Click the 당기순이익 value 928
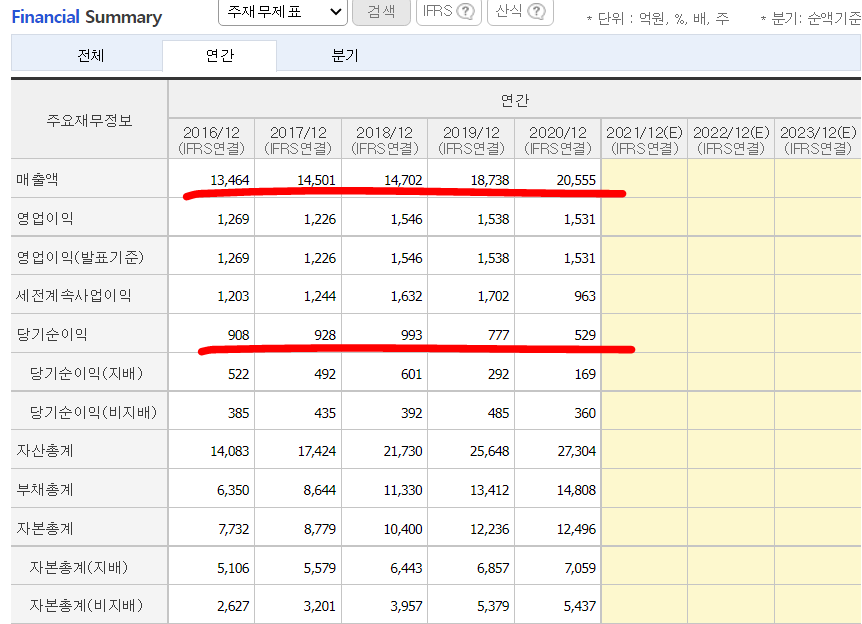 pyautogui.click(x=325, y=335)
